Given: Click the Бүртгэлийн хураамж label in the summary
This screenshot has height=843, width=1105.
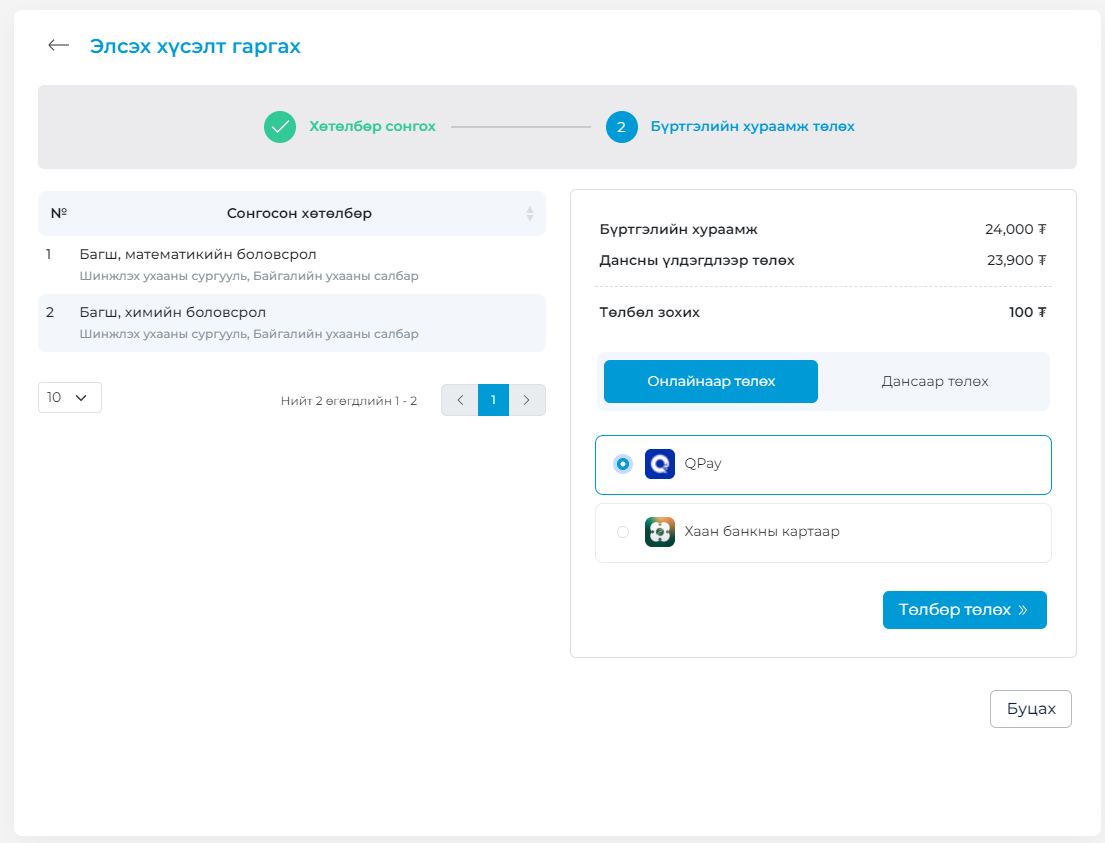Looking at the screenshot, I should (678, 229).
